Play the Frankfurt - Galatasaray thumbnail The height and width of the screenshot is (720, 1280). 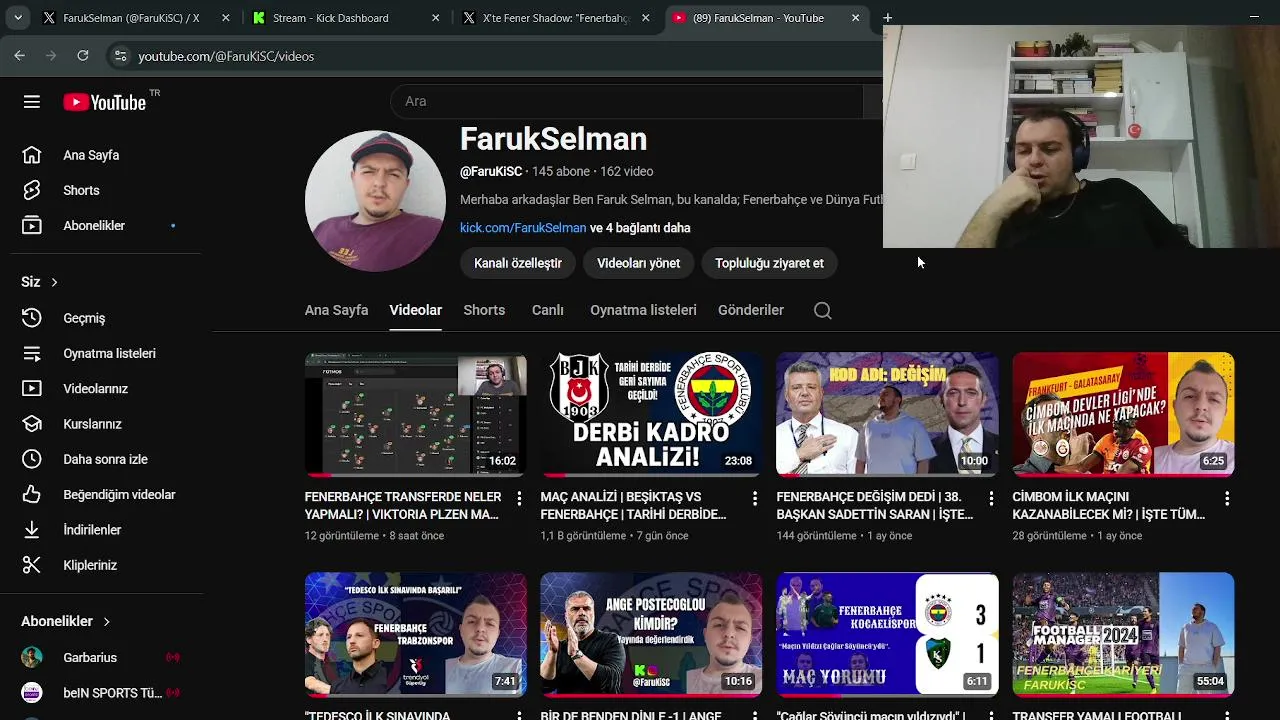(1123, 414)
